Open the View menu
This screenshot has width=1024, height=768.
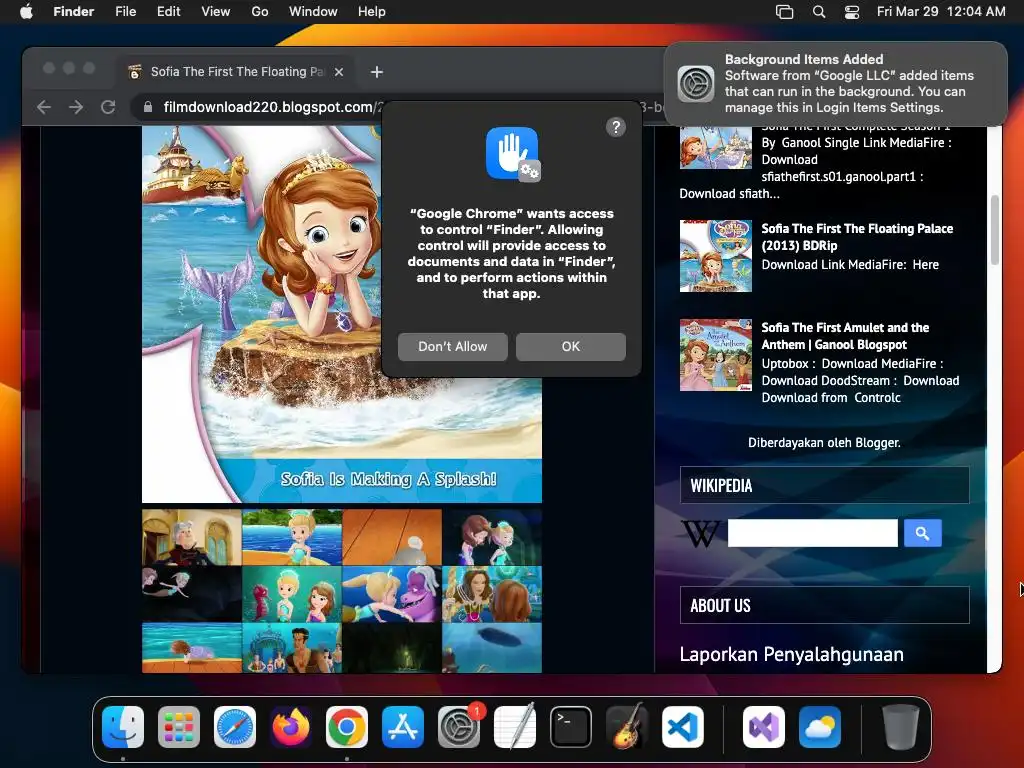[x=216, y=11]
